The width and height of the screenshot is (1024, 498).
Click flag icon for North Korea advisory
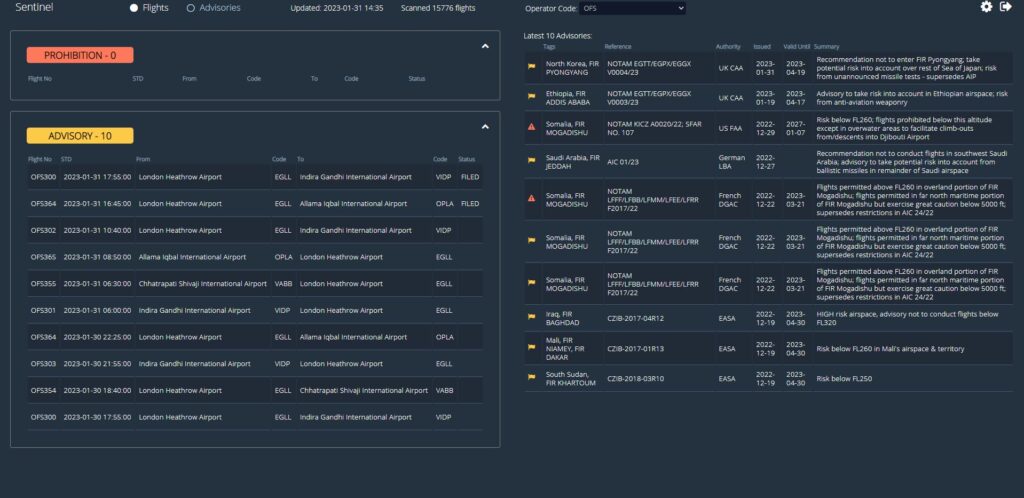pyautogui.click(x=532, y=66)
